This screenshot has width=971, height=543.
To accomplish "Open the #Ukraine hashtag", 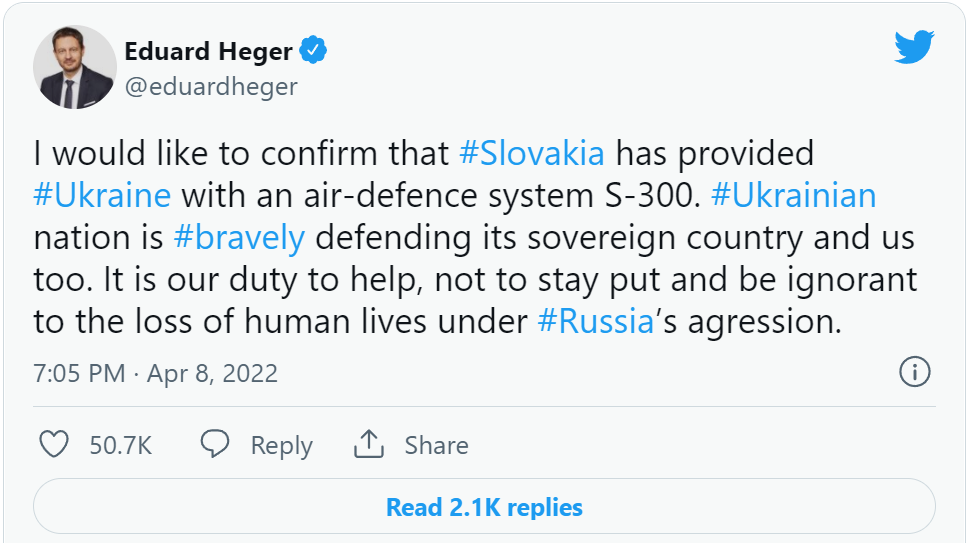I will click(102, 194).
